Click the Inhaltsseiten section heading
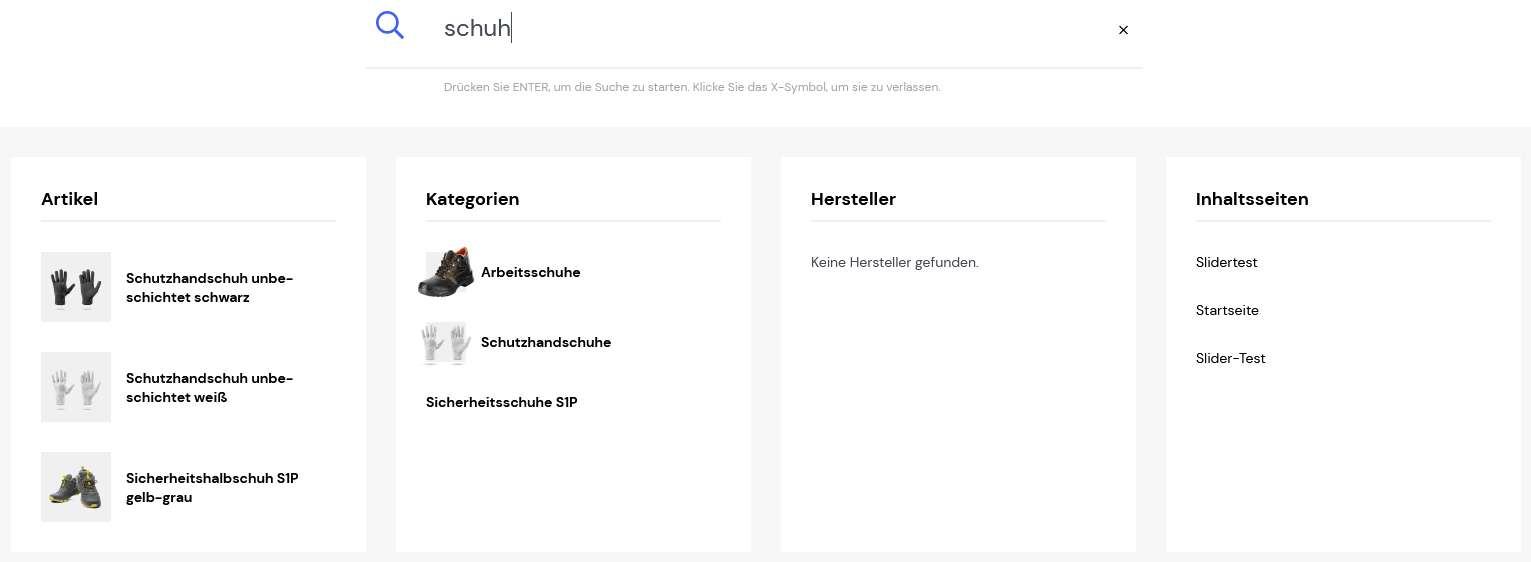This screenshot has height=562, width=1531. click(1252, 199)
